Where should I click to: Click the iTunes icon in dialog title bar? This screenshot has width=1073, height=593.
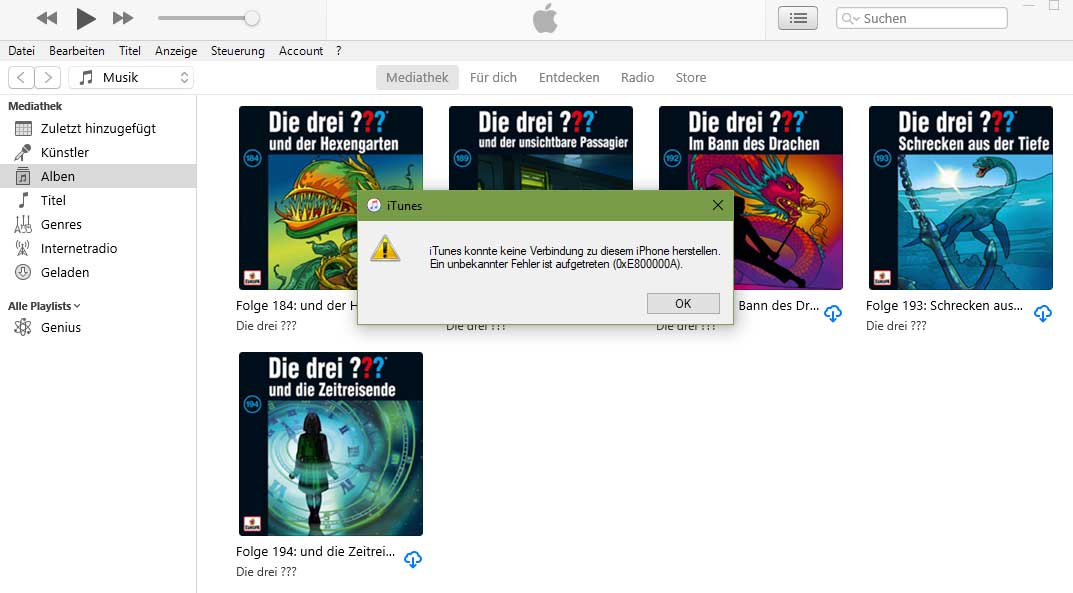[x=374, y=205]
